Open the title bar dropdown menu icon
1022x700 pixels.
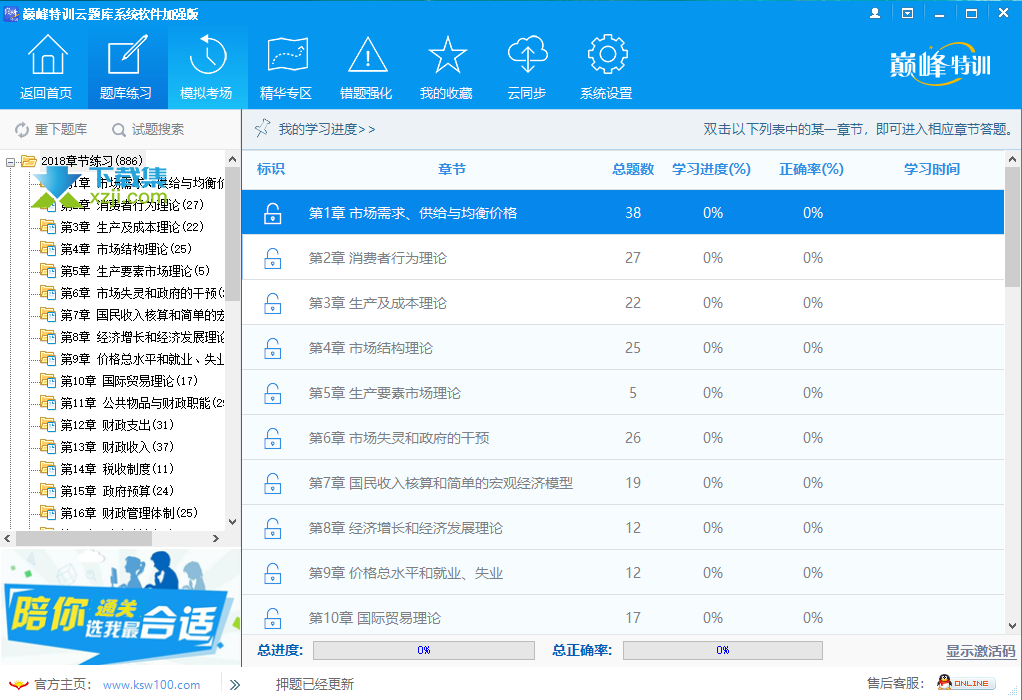click(x=907, y=13)
